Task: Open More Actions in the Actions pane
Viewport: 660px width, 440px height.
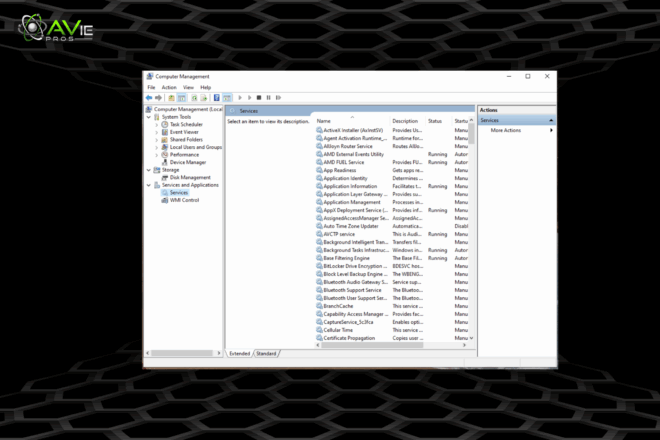Action: click(505, 130)
